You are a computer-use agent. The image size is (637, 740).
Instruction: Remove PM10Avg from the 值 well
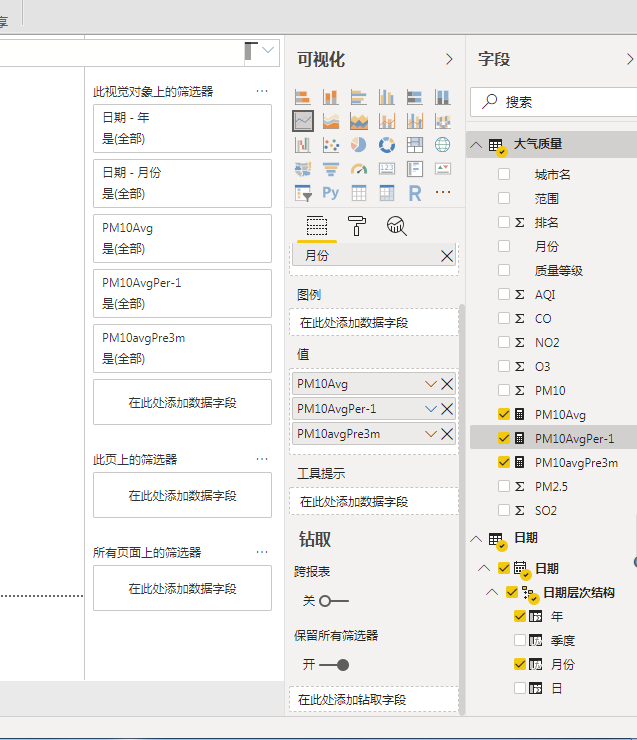coord(447,384)
